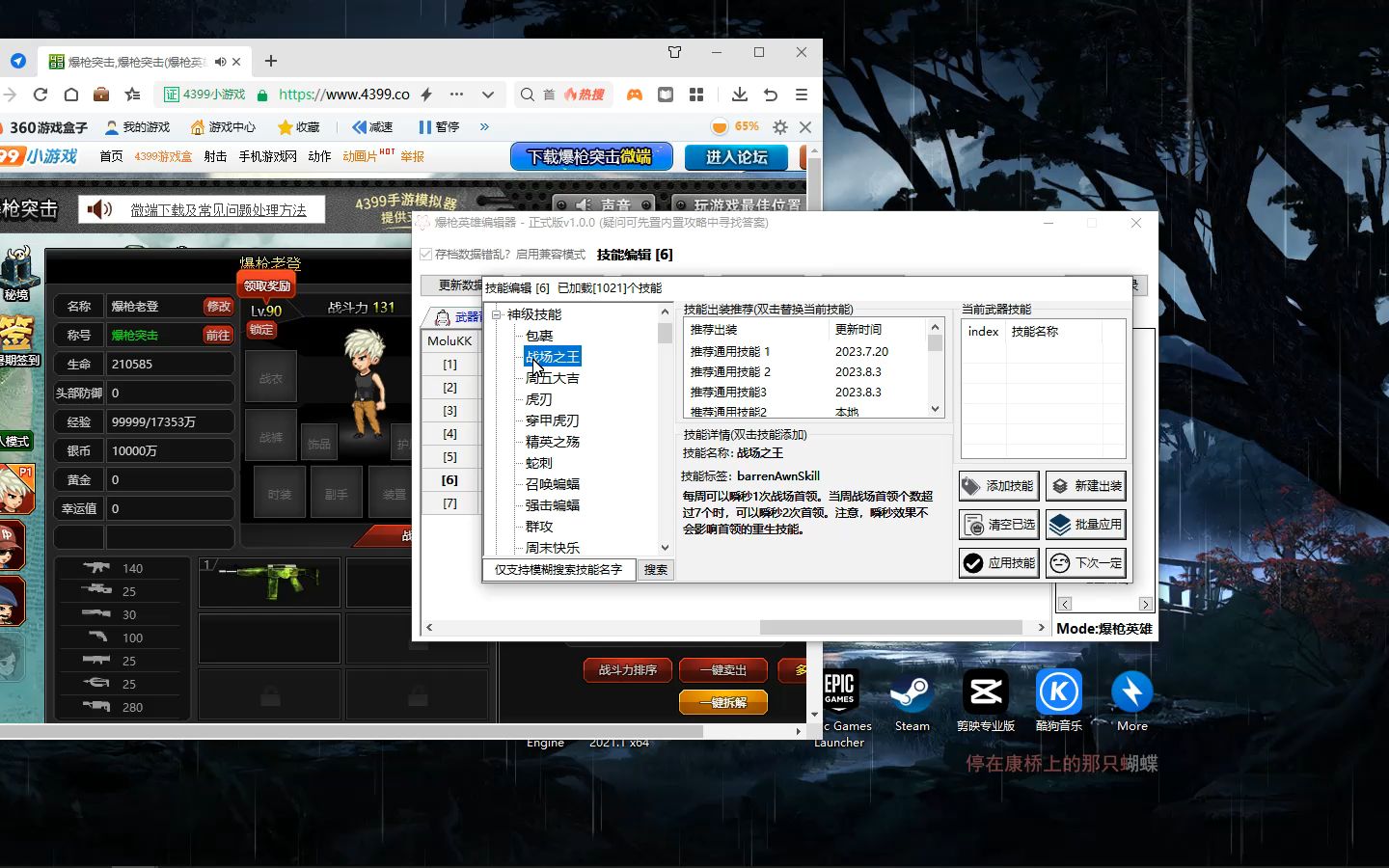
Task: Select the green rifle weapon thumbnail
Action: tap(270, 582)
